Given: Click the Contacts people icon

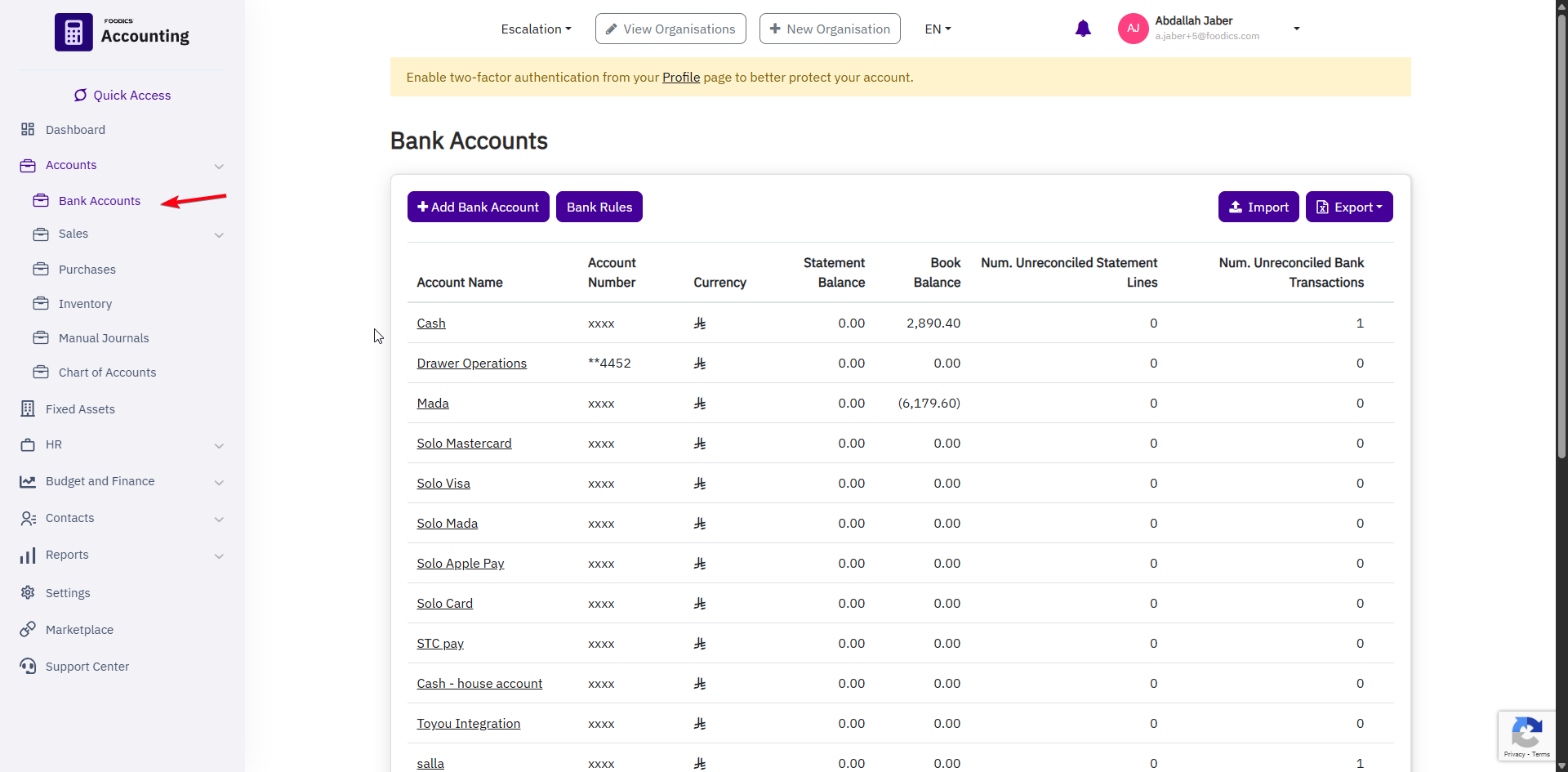Looking at the screenshot, I should pyautogui.click(x=28, y=518).
